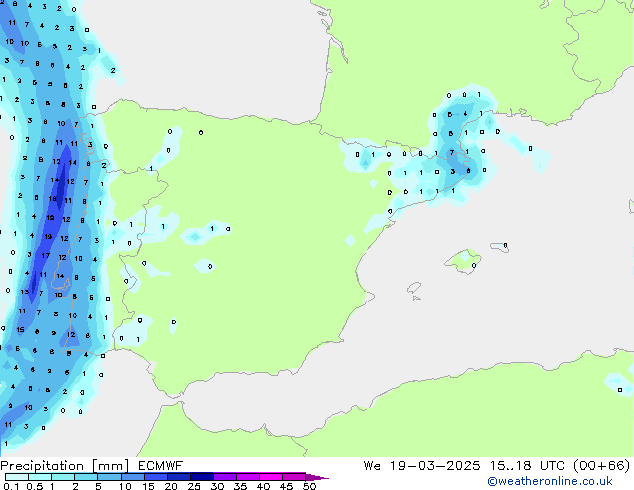Pick the 45–50 mm legend color box

point(294,477)
